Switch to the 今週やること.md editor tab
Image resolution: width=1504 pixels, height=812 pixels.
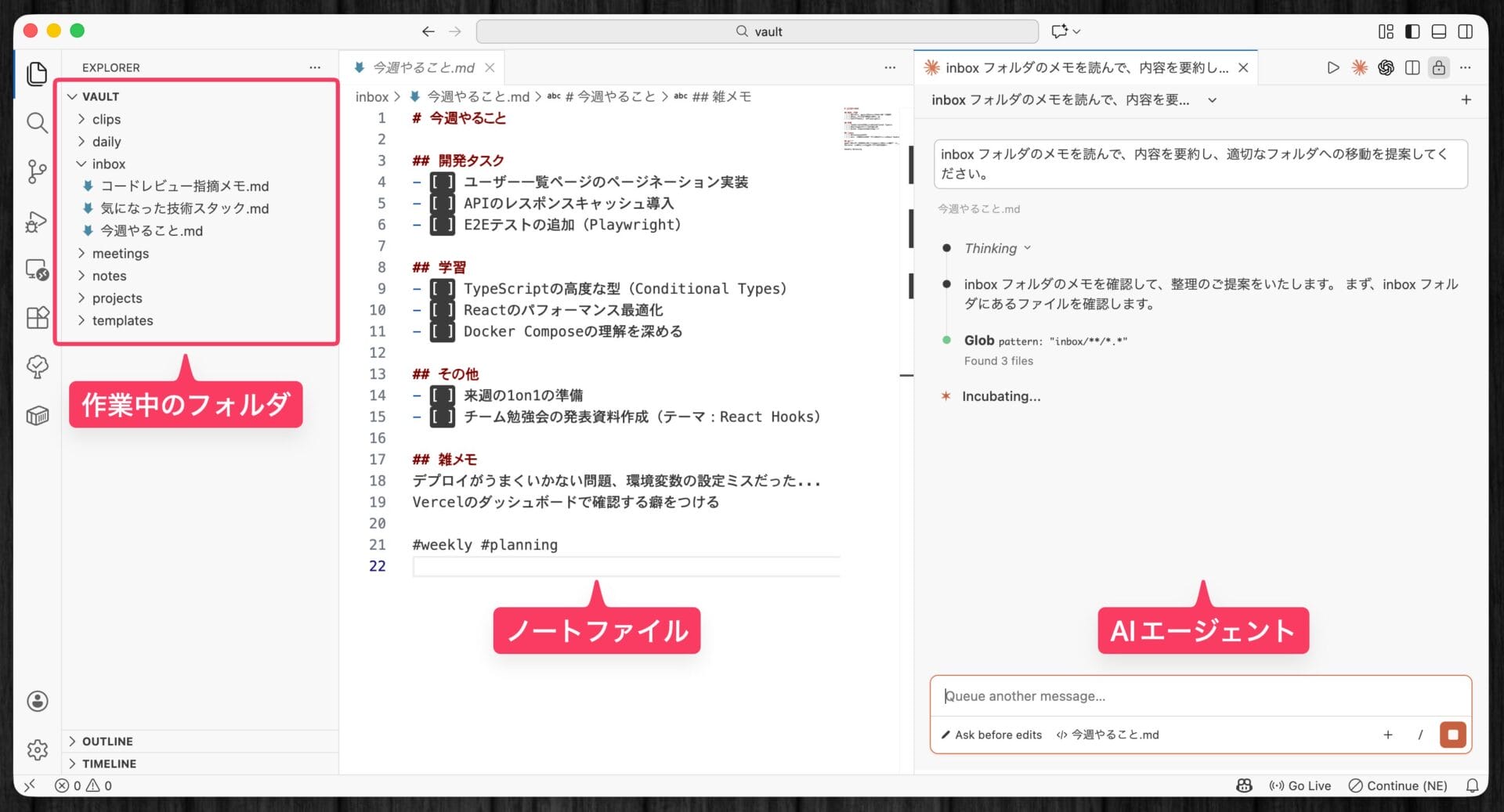(423, 67)
